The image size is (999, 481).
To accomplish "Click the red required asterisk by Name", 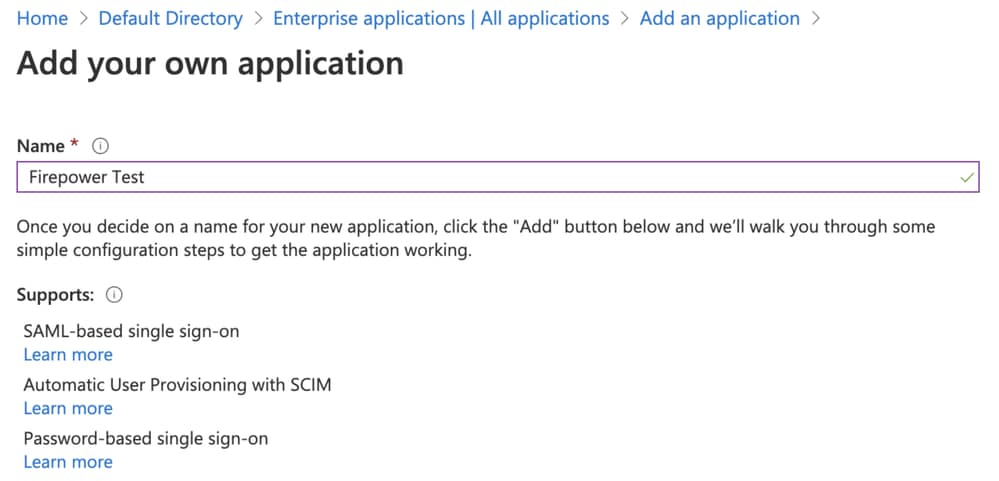I will [75, 145].
